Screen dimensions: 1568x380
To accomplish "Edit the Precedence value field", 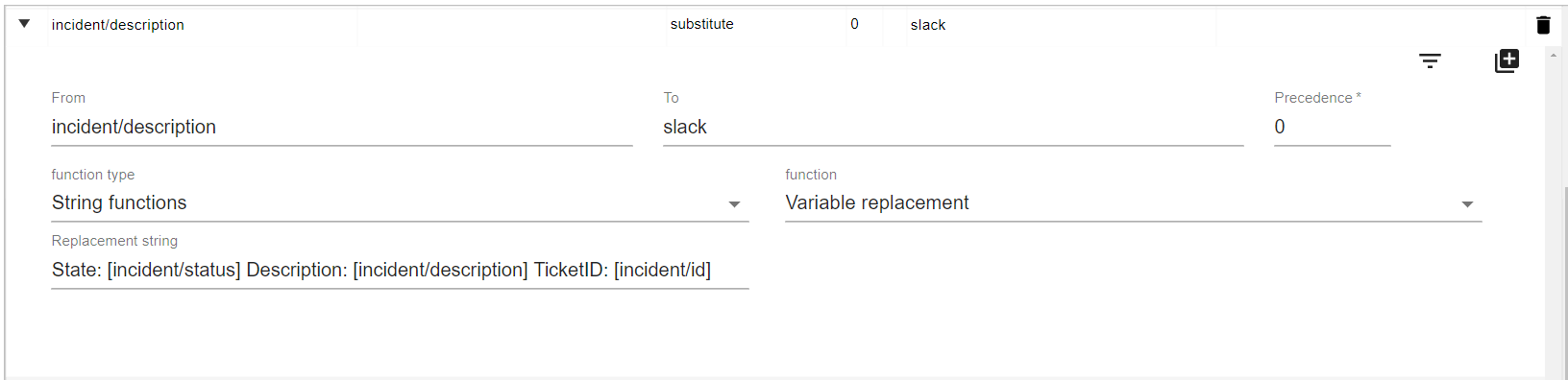I will 1333,127.
